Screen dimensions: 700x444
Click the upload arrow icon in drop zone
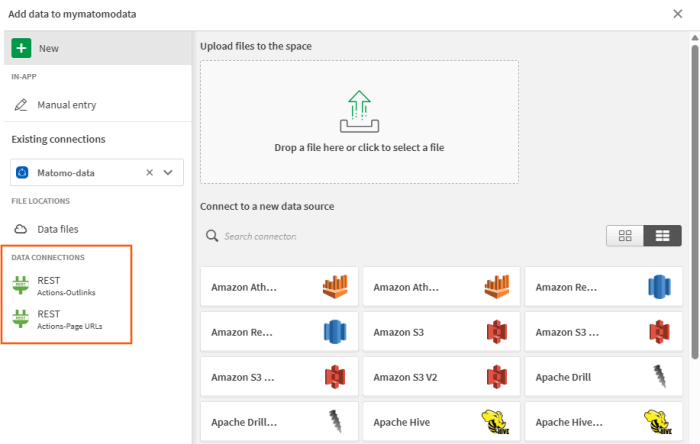(x=359, y=112)
